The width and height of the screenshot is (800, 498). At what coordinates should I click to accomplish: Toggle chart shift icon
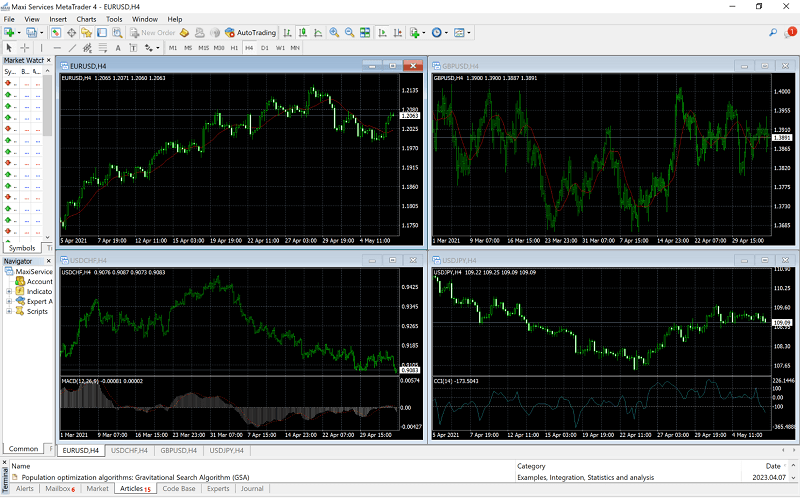(398, 33)
